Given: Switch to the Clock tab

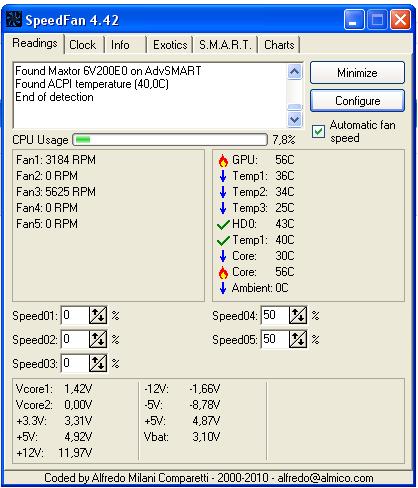Looking at the screenshot, I should [x=83, y=45].
